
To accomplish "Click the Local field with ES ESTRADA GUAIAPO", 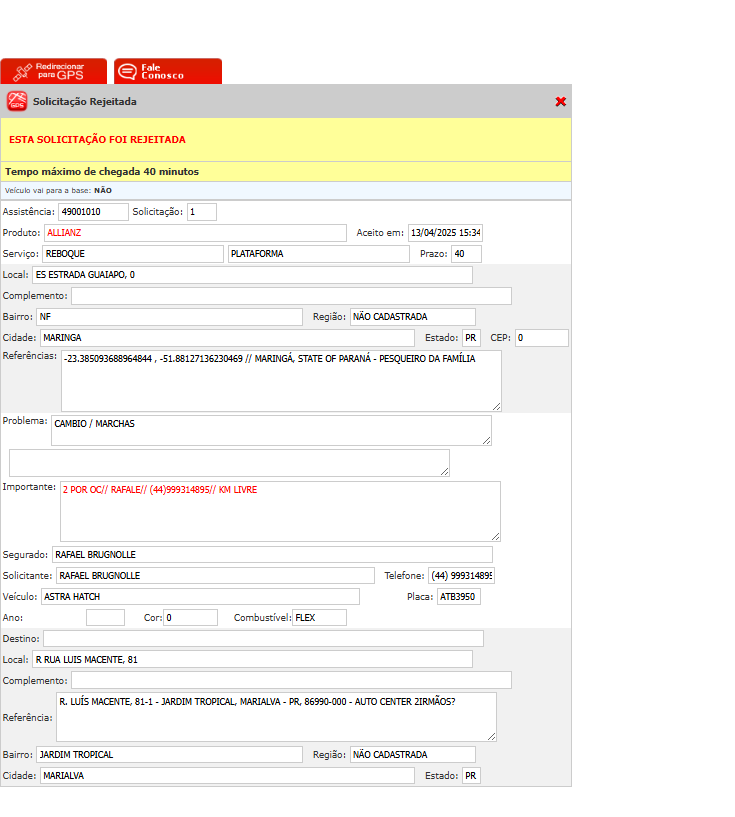I will (252, 275).
